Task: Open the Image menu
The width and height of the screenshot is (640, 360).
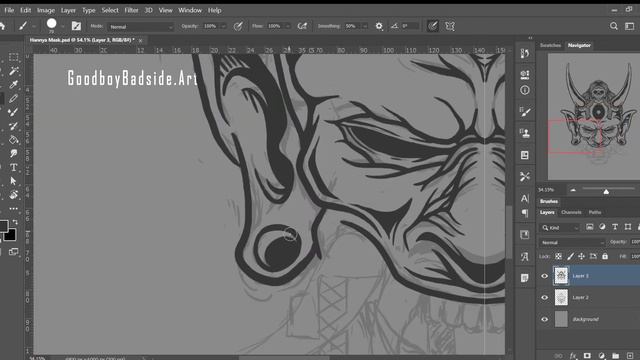Action: coord(46,10)
